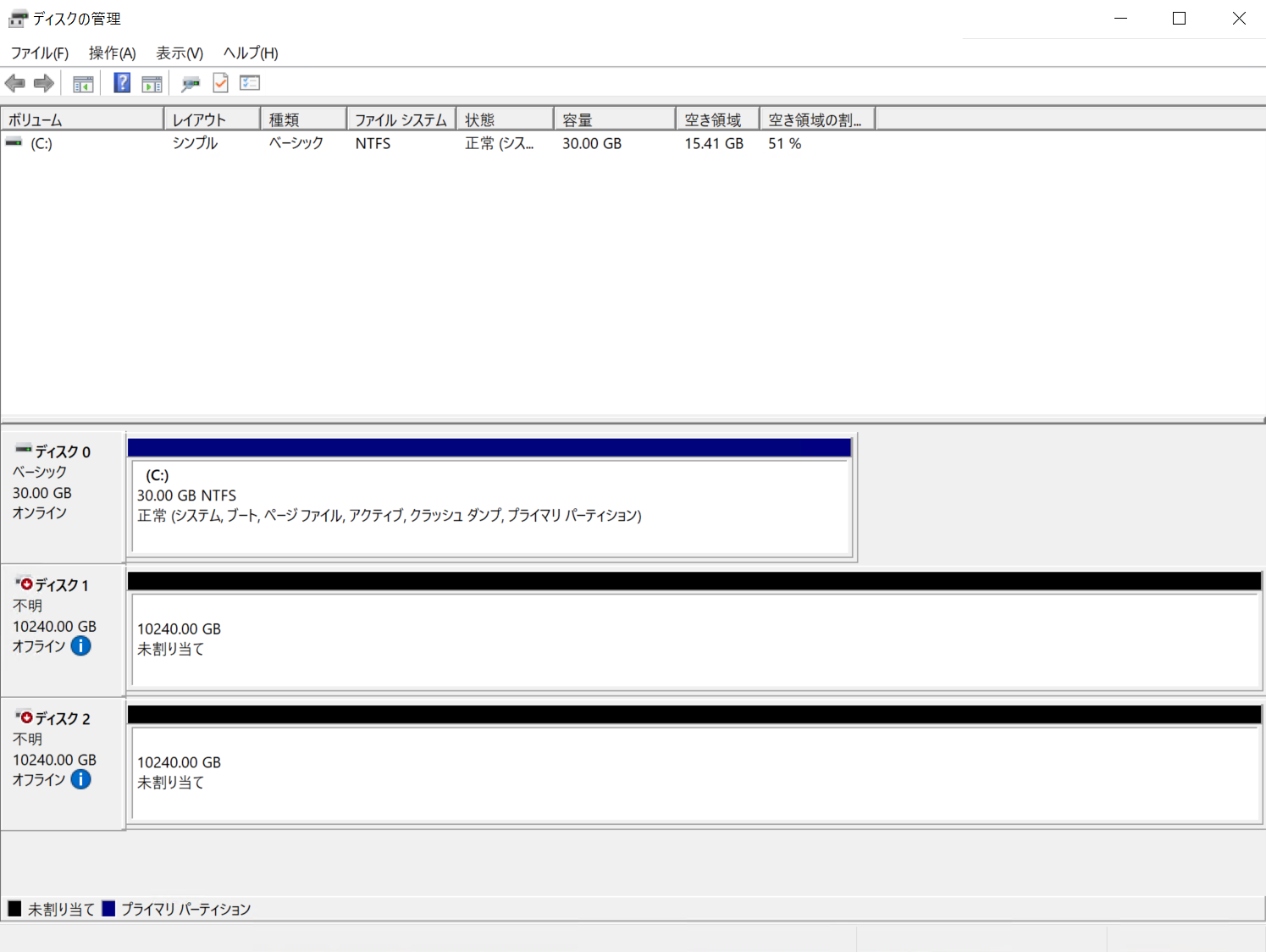Open the ファイル(F) menu
Viewport: 1266px width, 952px height.
point(39,53)
